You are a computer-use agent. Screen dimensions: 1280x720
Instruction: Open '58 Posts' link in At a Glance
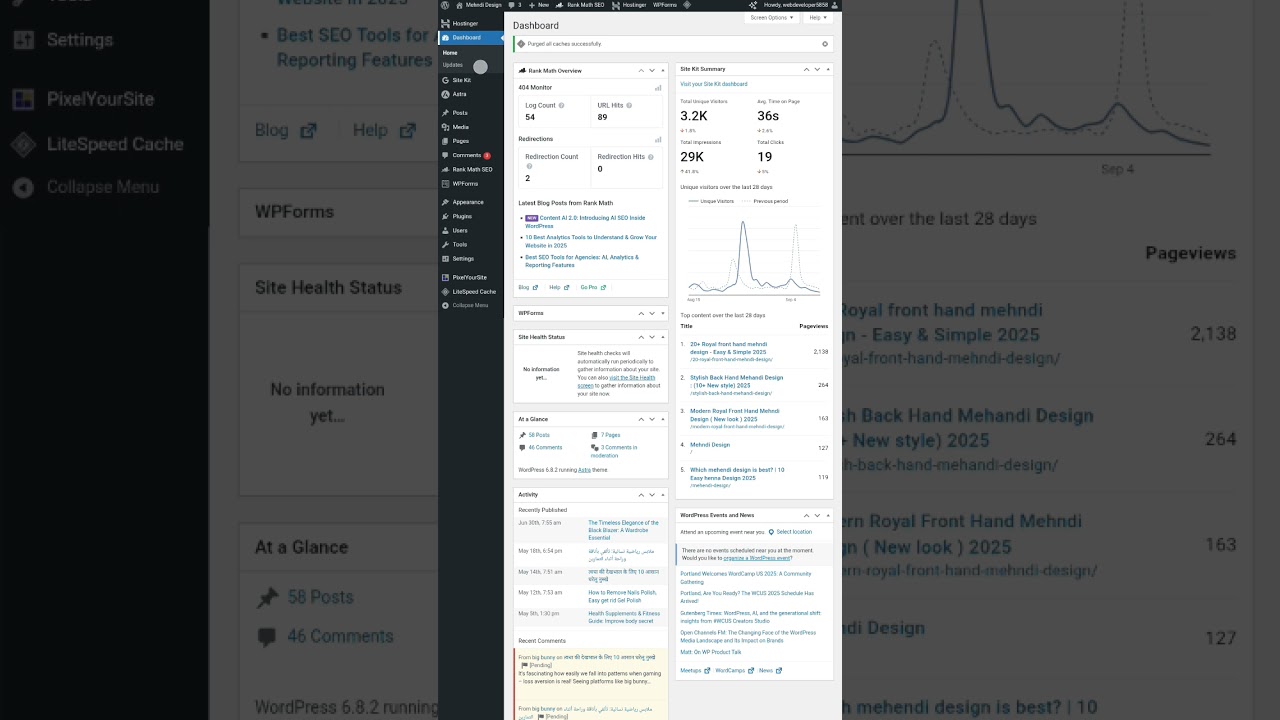point(539,435)
